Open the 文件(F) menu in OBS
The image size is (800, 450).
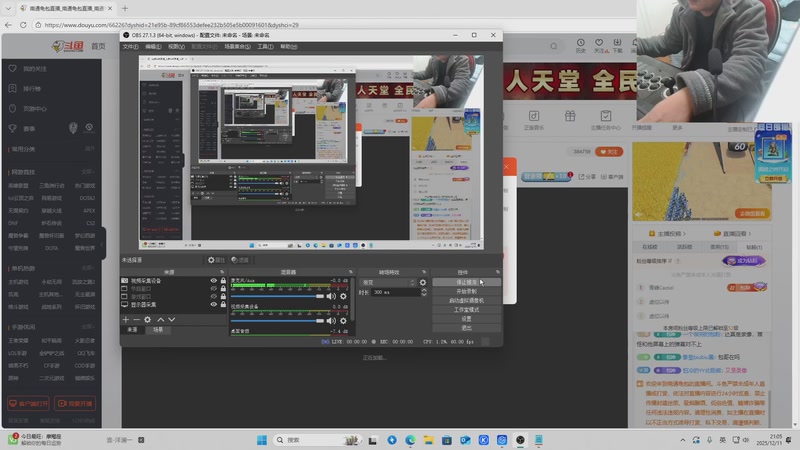(130, 46)
